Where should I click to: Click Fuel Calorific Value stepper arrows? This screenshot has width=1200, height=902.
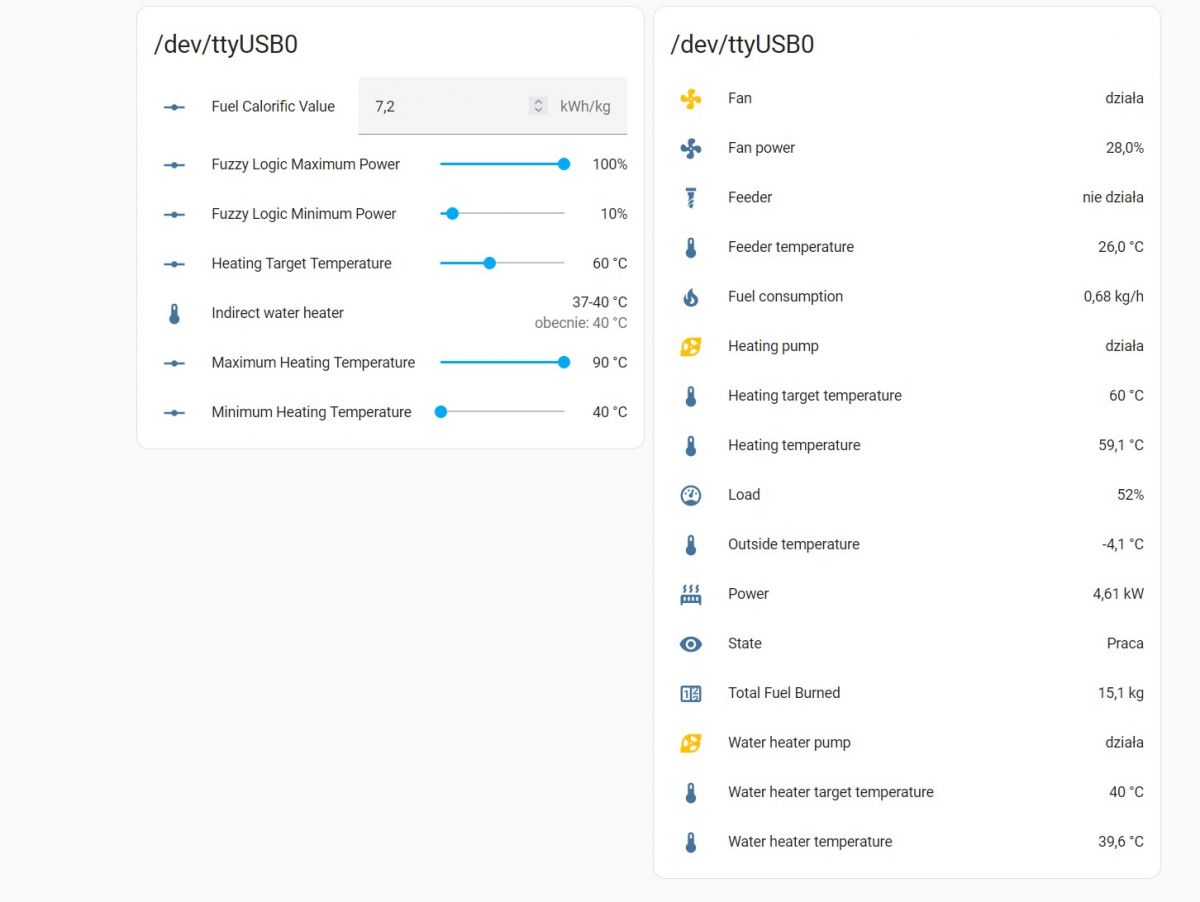pos(538,106)
